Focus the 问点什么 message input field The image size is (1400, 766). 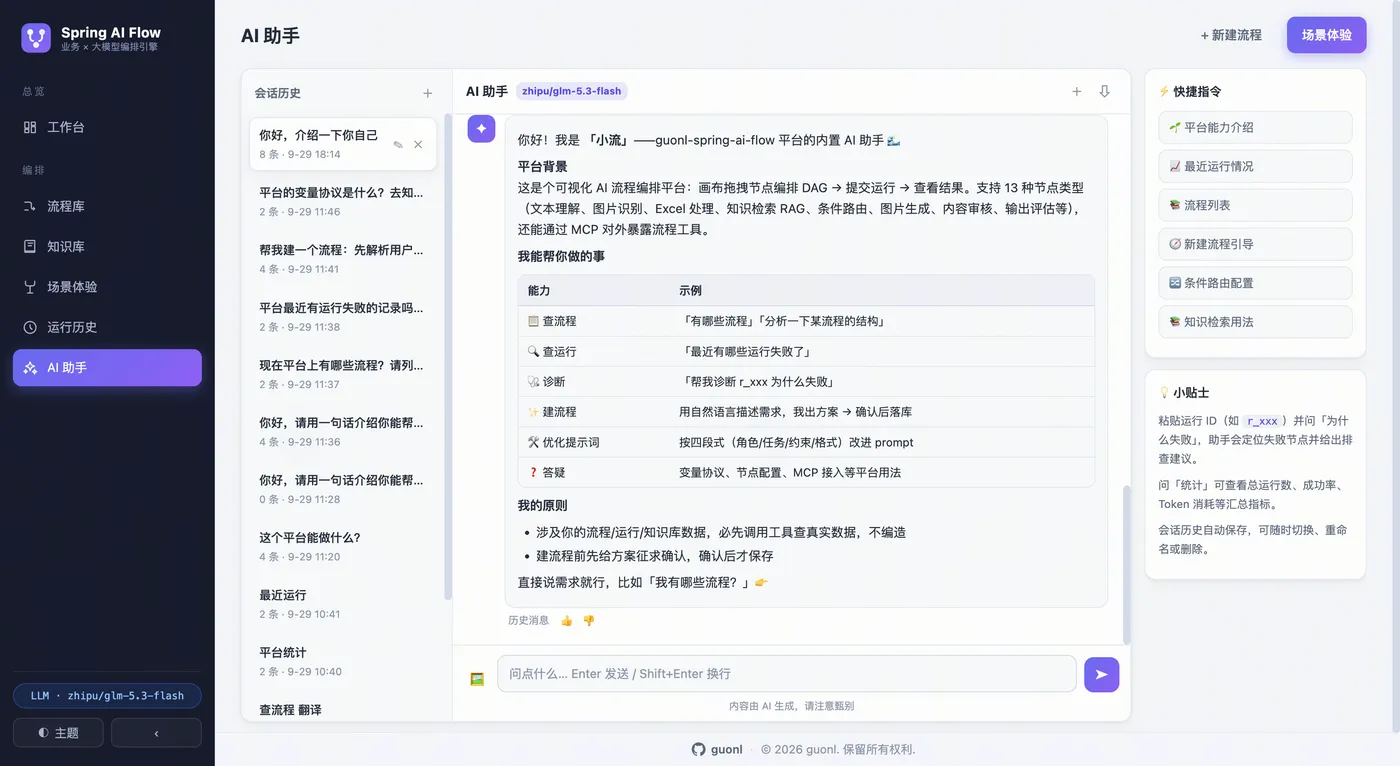(787, 674)
